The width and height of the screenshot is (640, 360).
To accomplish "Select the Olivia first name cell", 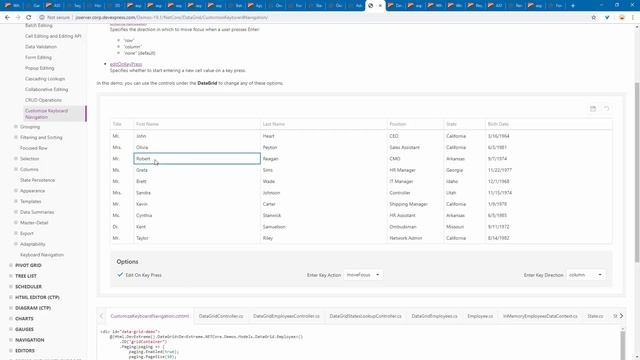I will coord(197,147).
